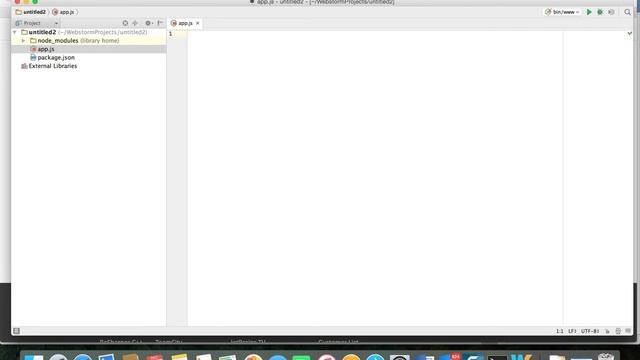Open Terminal from the Dock
The width and height of the screenshot is (640, 360).
(x=497, y=357)
